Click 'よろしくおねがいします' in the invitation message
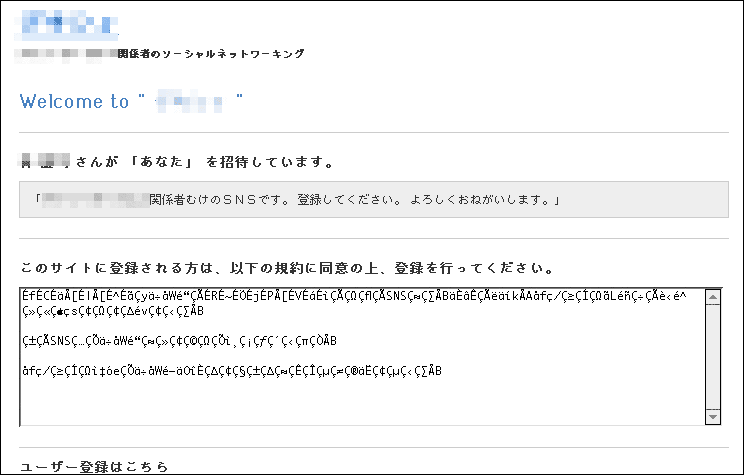The width and height of the screenshot is (744, 475). [x=482, y=201]
